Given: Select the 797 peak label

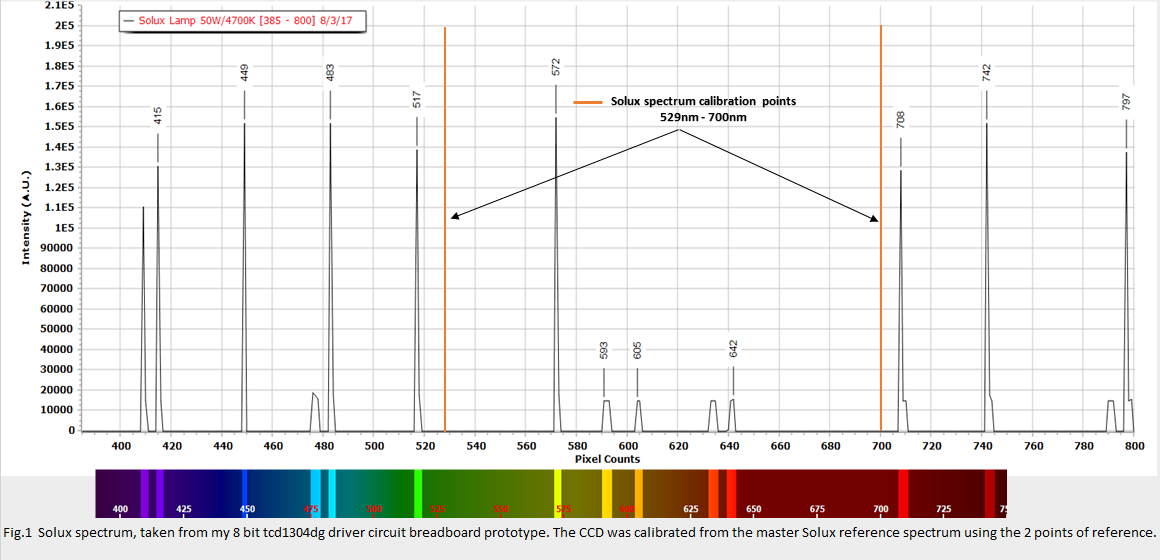Looking at the screenshot, I should 1126,102.
